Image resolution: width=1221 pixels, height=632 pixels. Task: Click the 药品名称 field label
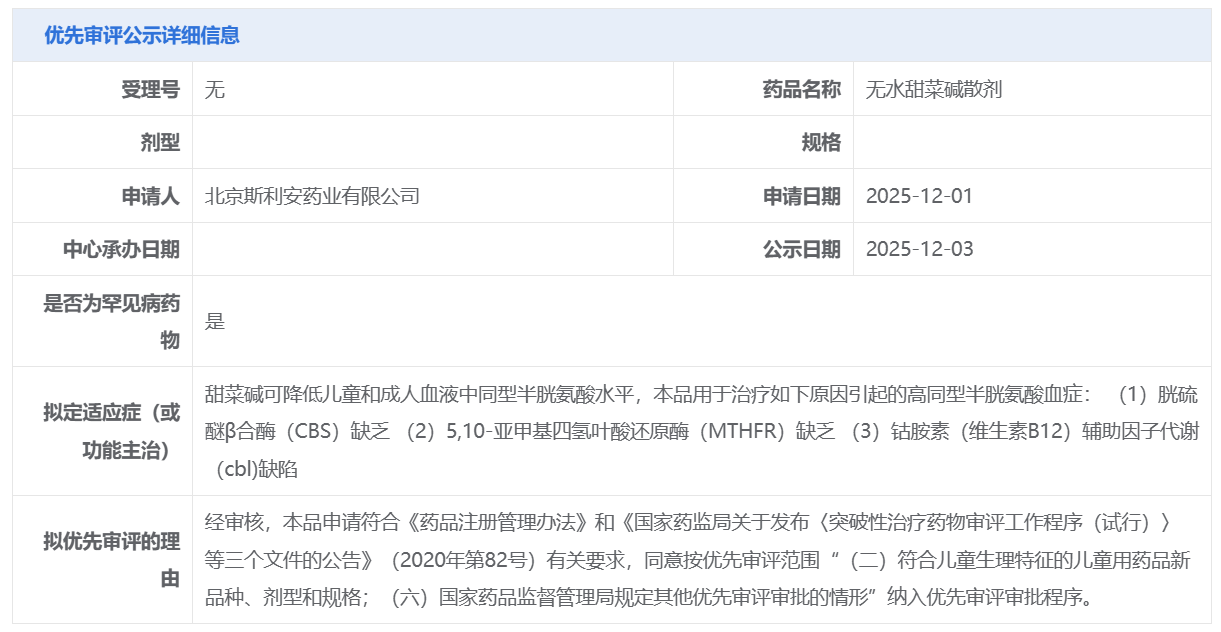801,89
